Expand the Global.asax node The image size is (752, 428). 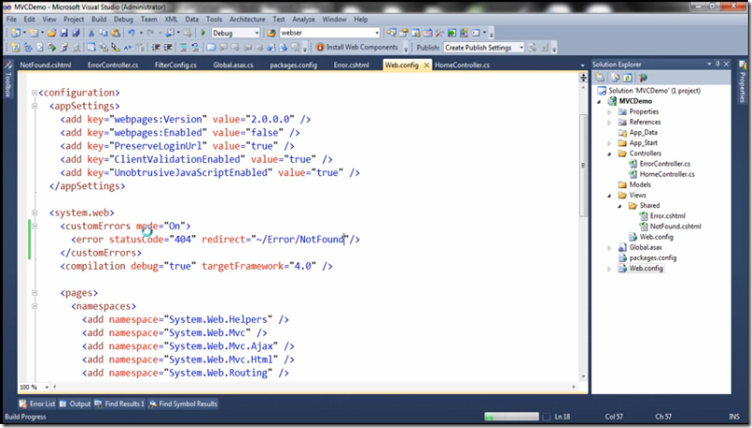[x=609, y=248]
